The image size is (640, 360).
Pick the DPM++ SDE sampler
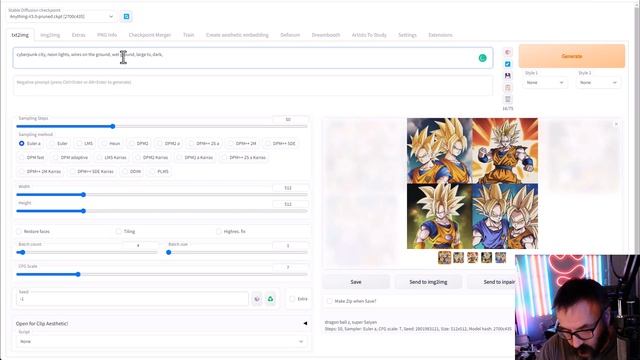280,144
